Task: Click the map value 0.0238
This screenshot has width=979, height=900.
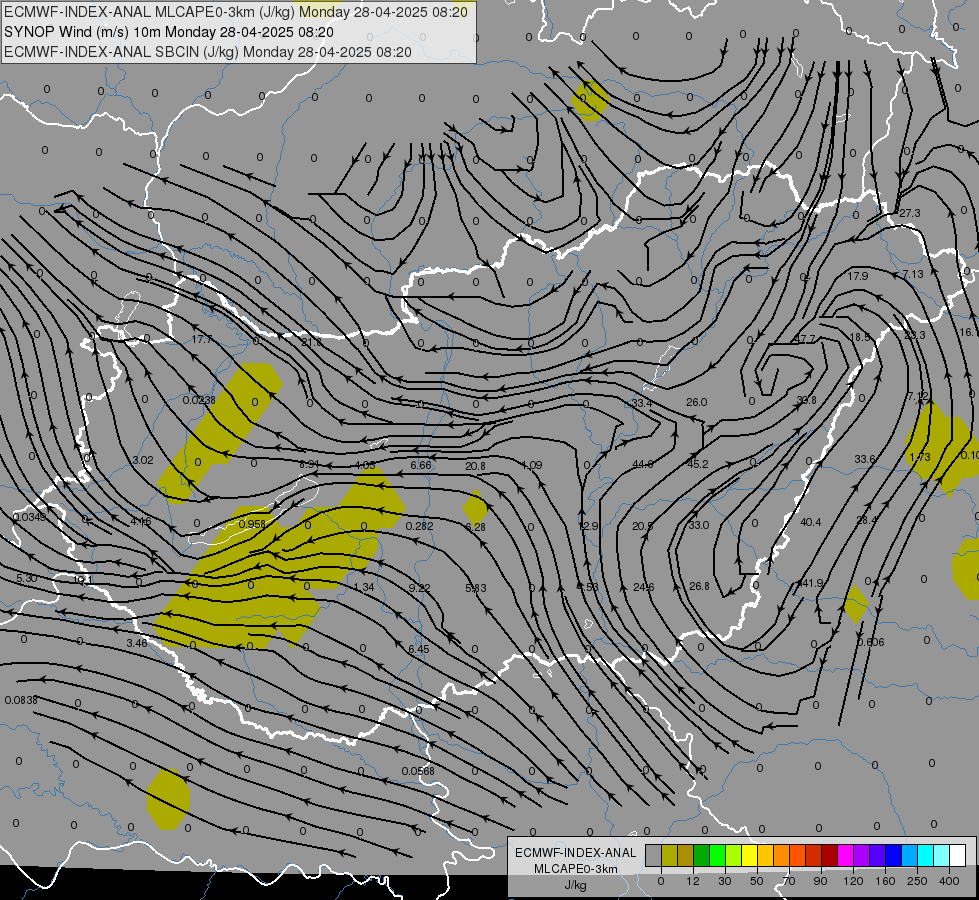Action: click(x=199, y=400)
